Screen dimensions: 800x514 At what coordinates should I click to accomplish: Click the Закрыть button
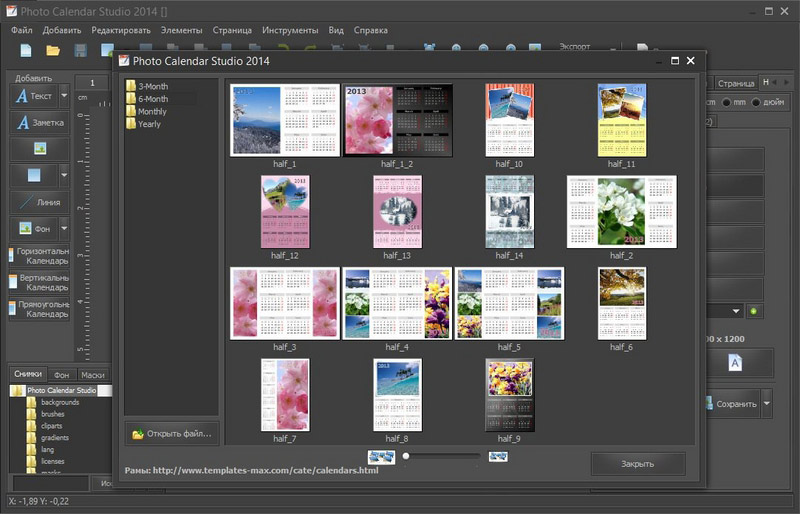[x=638, y=464]
